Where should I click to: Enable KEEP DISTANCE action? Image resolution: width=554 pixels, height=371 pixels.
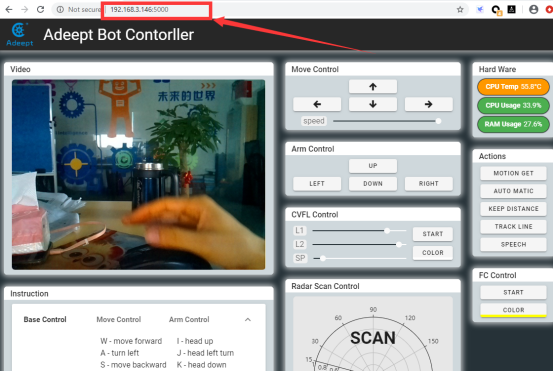click(513, 208)
